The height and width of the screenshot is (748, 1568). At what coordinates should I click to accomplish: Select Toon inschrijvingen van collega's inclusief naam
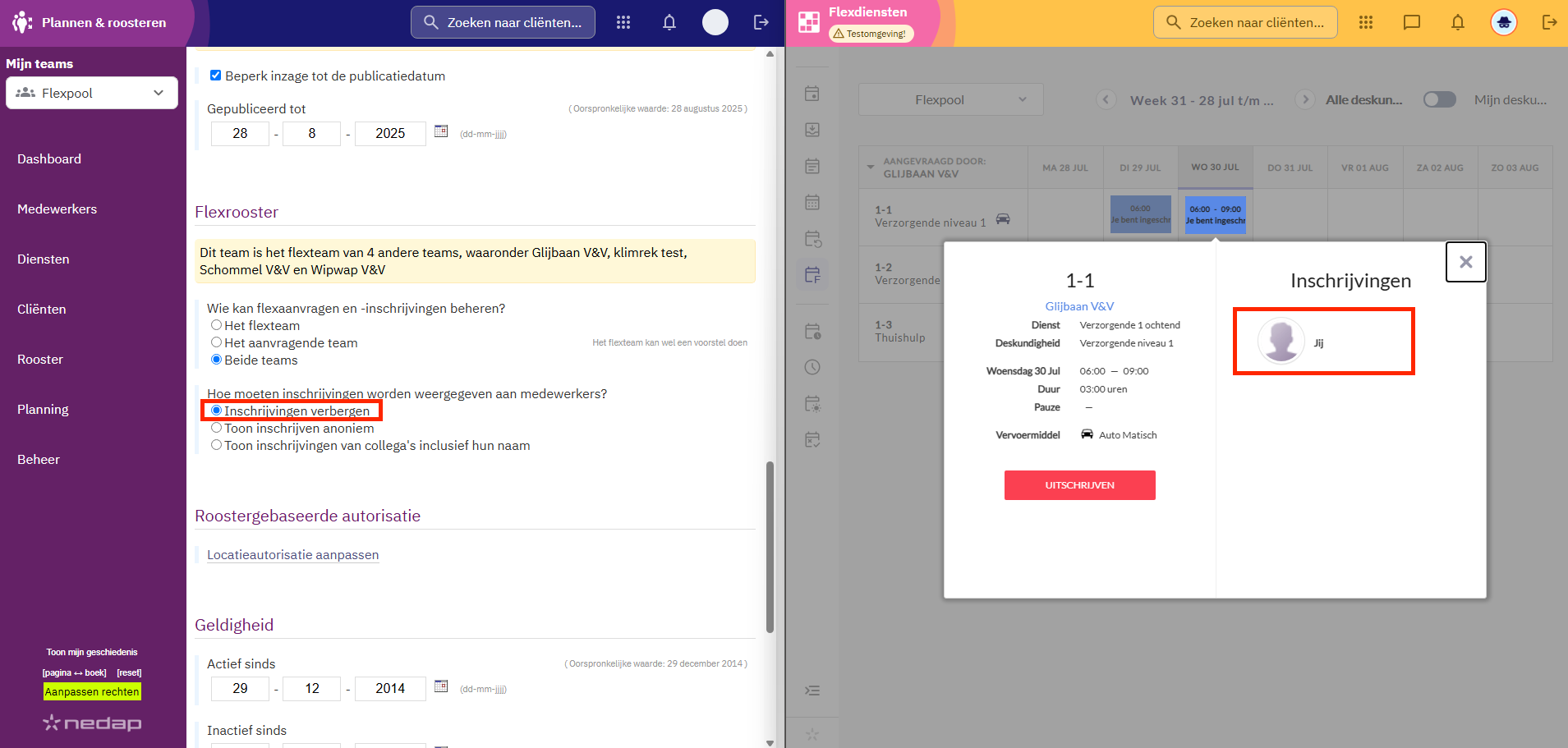[217, 445]
